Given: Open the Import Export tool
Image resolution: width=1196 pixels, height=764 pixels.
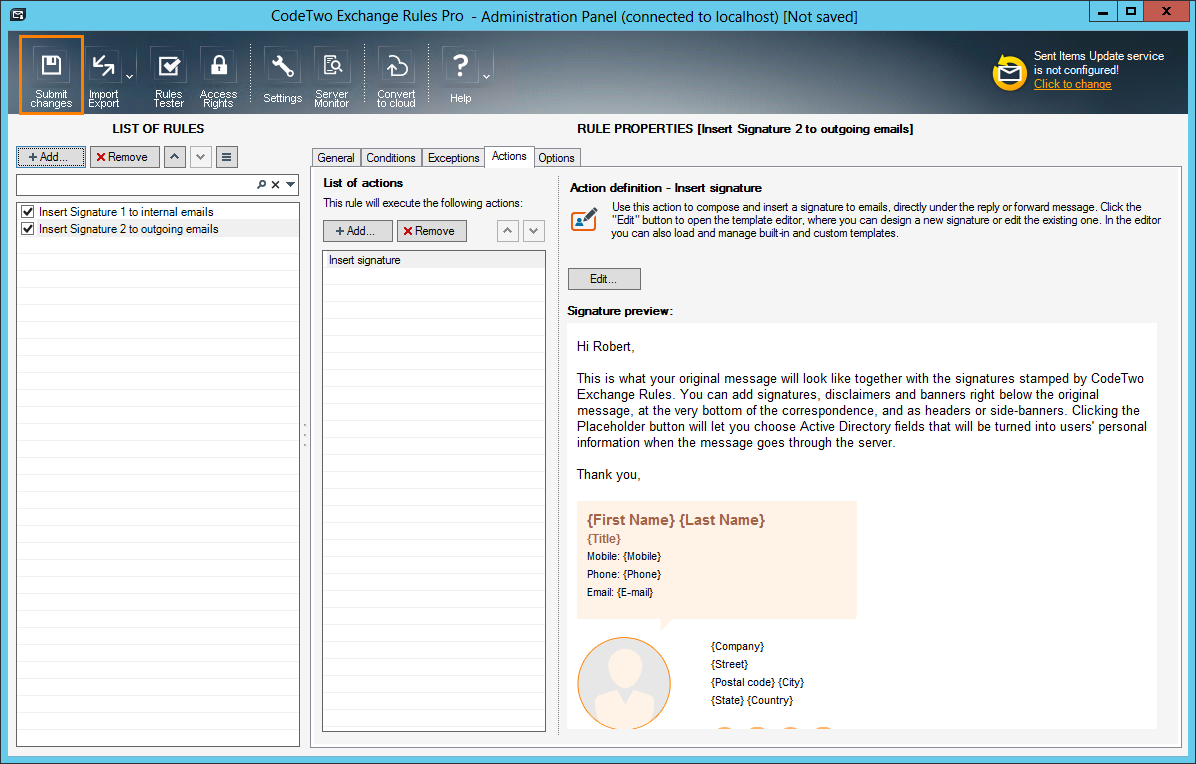Looking at the screenshot, I should tap(104, 78).
